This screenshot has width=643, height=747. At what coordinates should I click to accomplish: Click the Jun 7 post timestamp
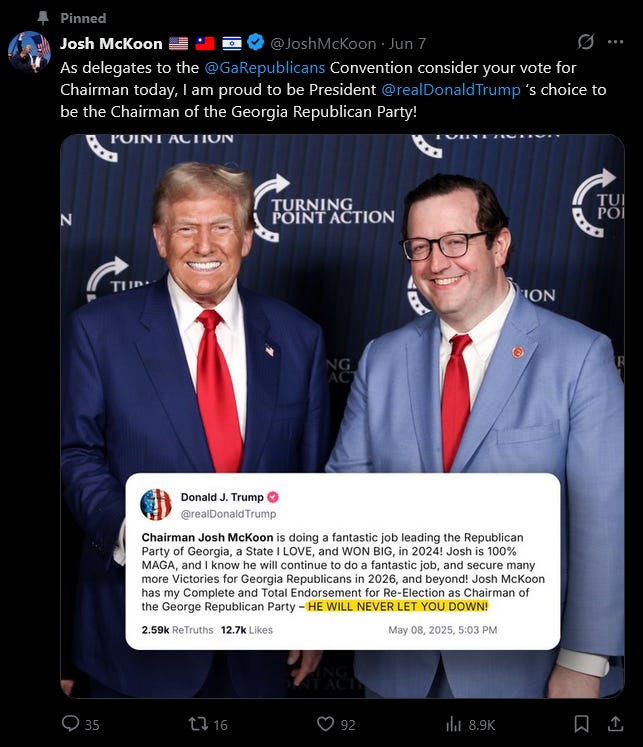(x=407, y=43)
